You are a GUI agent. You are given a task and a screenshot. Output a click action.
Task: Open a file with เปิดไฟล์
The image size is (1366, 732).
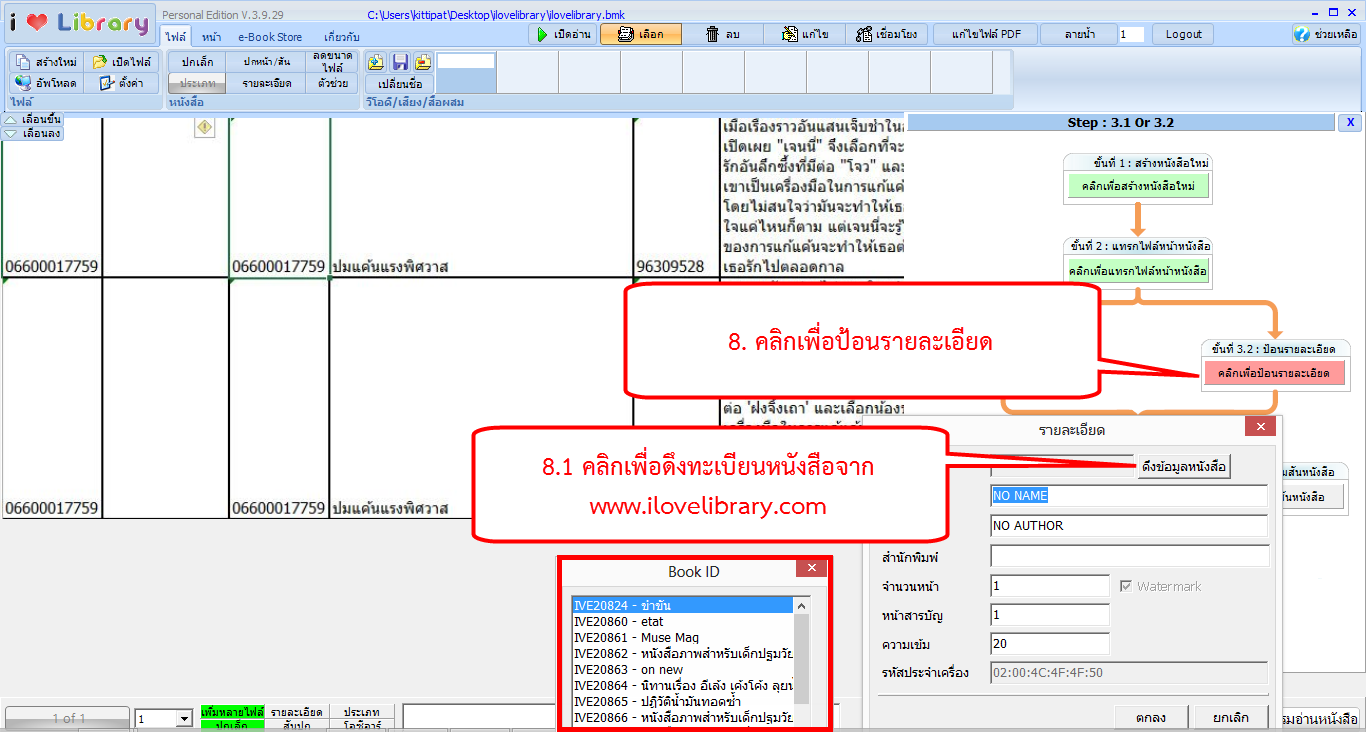(x=121, y=62)
